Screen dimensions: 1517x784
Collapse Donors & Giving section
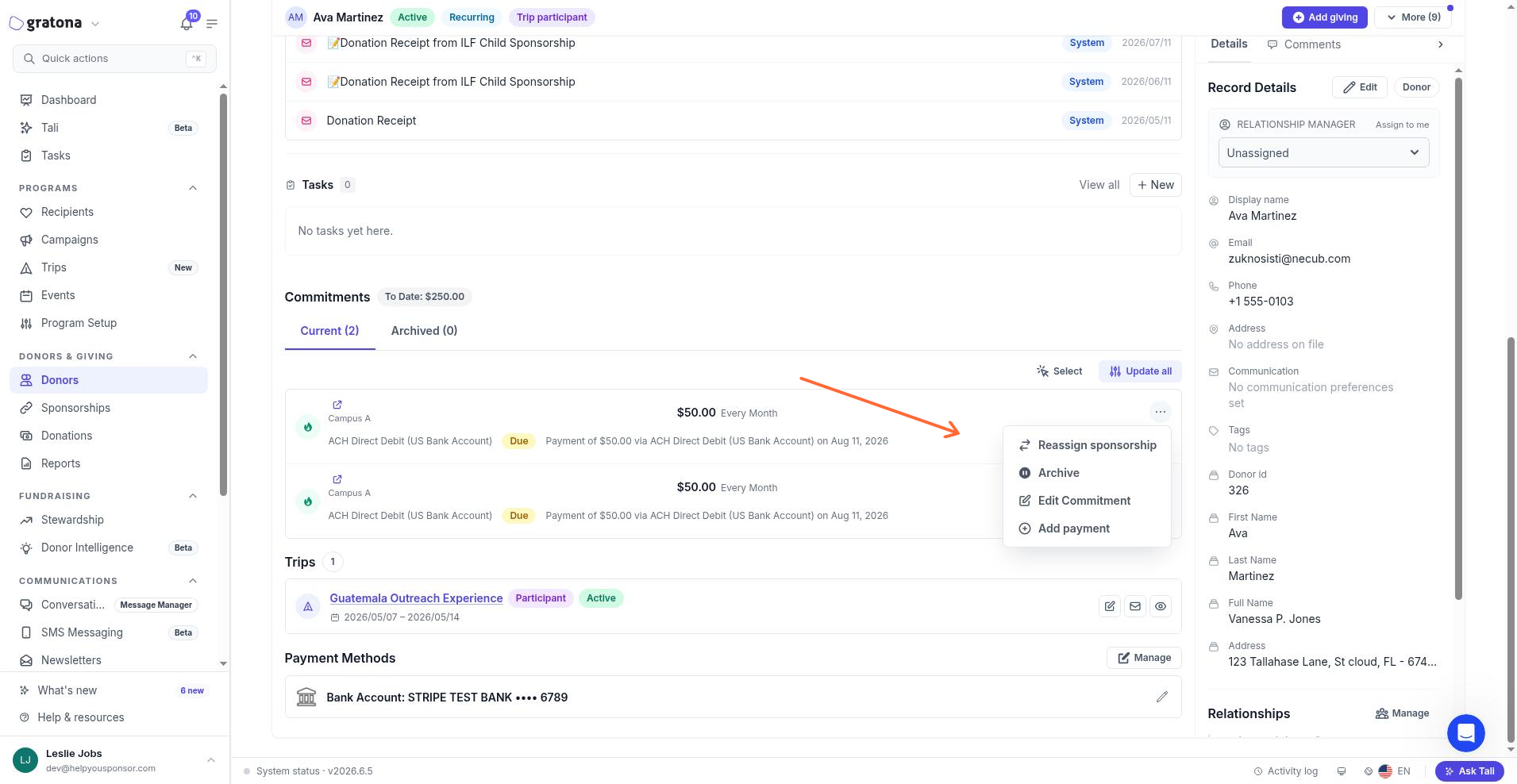[193, 356]
